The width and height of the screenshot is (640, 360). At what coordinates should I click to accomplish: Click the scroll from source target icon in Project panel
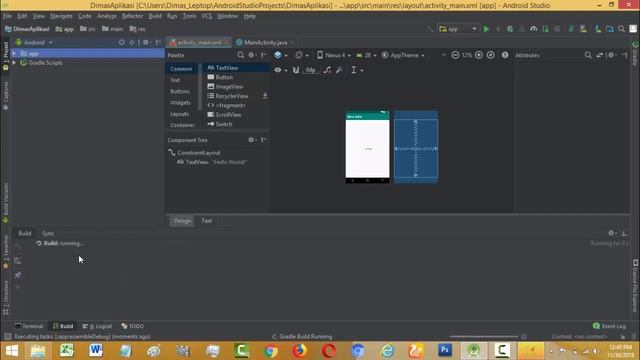[x=122, y=42]
